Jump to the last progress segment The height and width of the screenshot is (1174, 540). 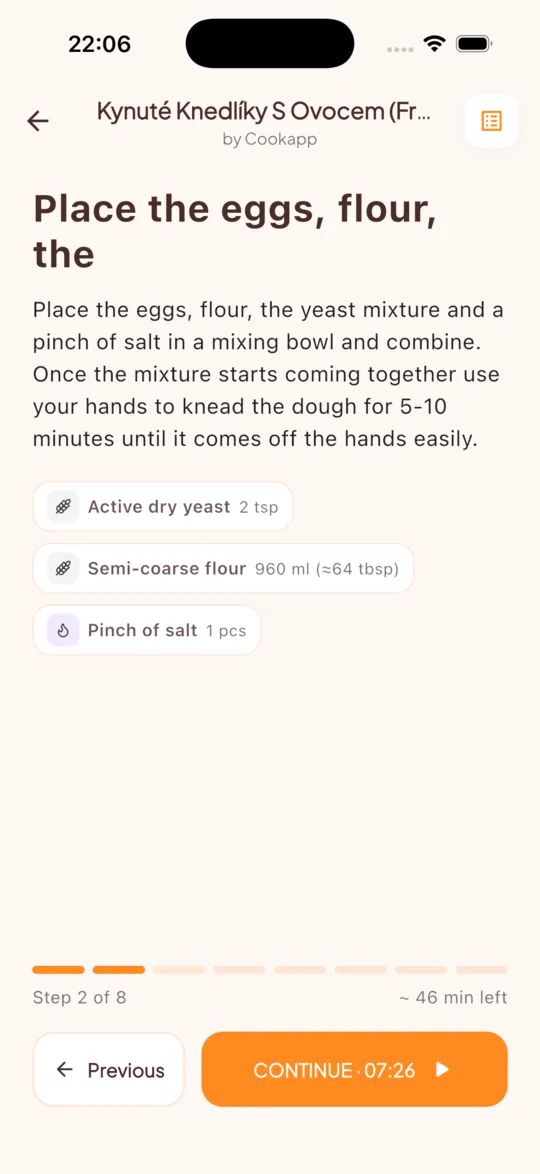[482, 970]
